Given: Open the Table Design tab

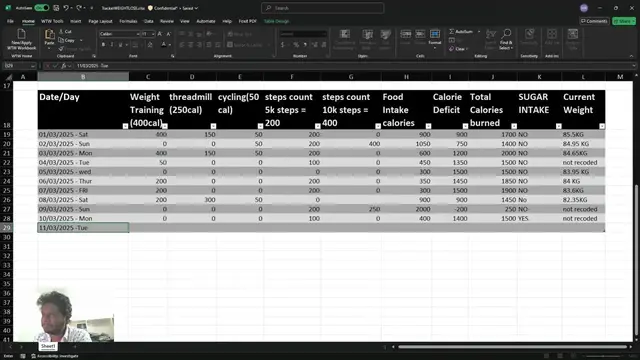Looking at the screenshot, I should [276, 21].
